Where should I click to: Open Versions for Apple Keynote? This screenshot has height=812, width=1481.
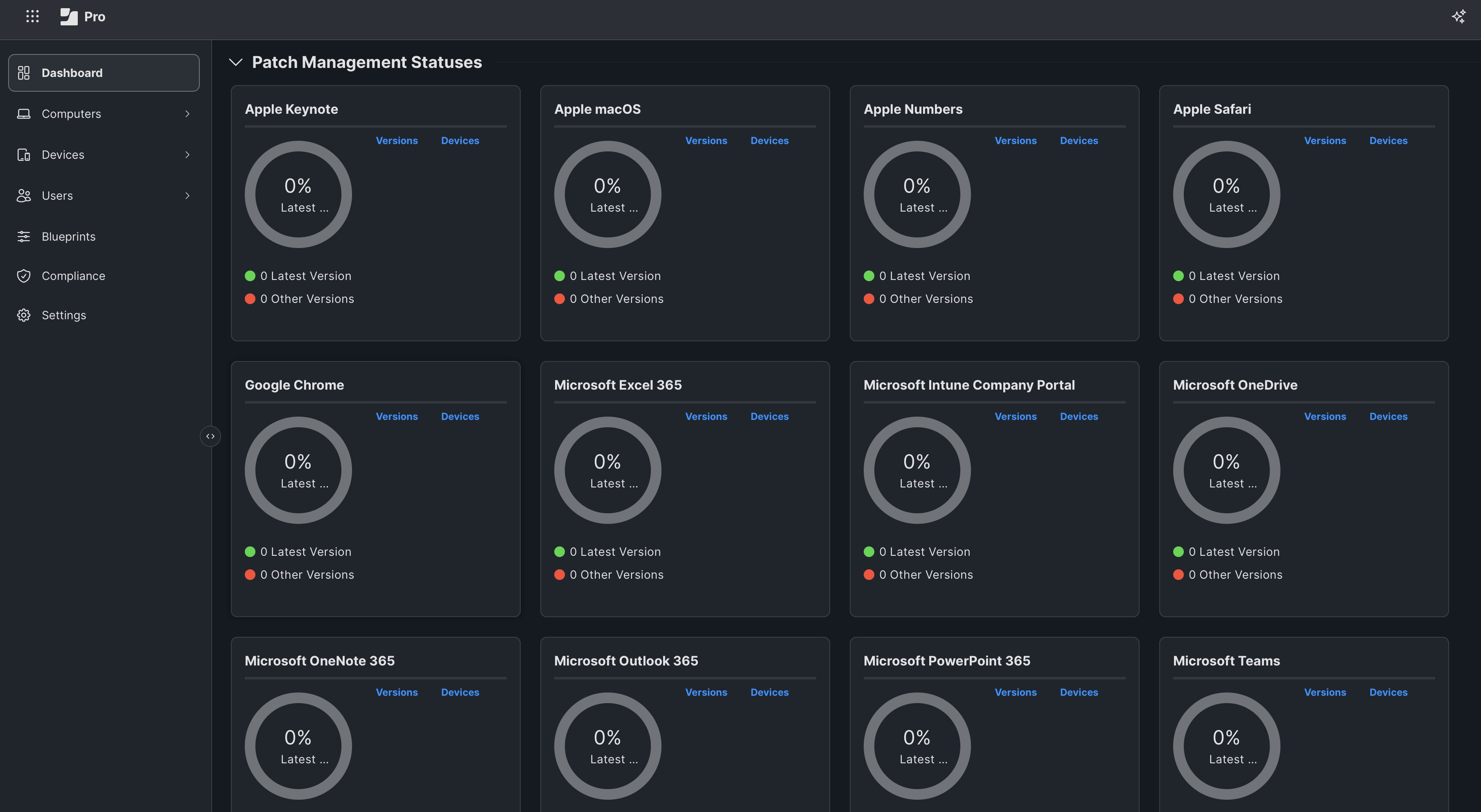(x=397, y=140)
